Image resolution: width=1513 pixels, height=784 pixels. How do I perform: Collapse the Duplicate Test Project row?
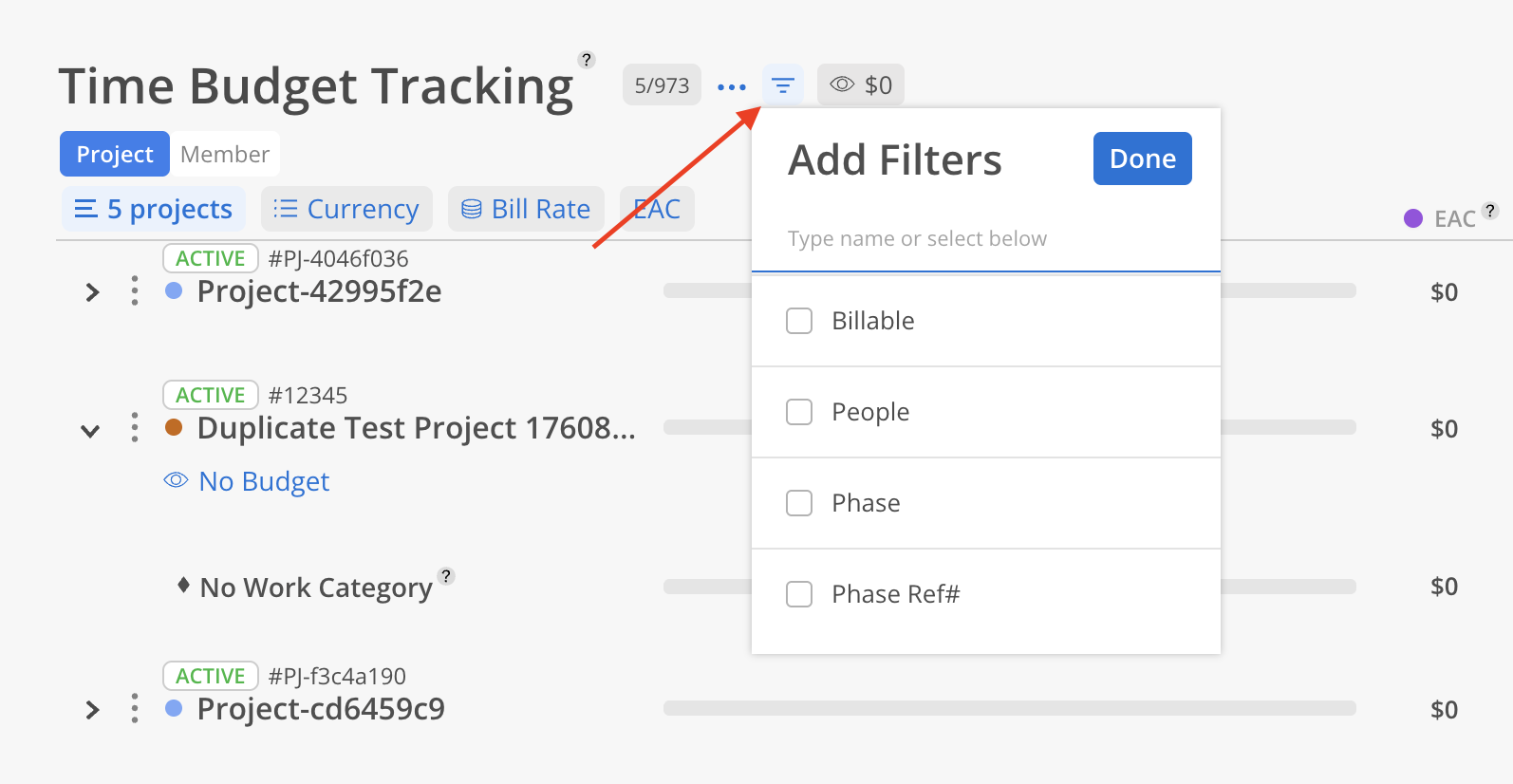coord(90,431)
